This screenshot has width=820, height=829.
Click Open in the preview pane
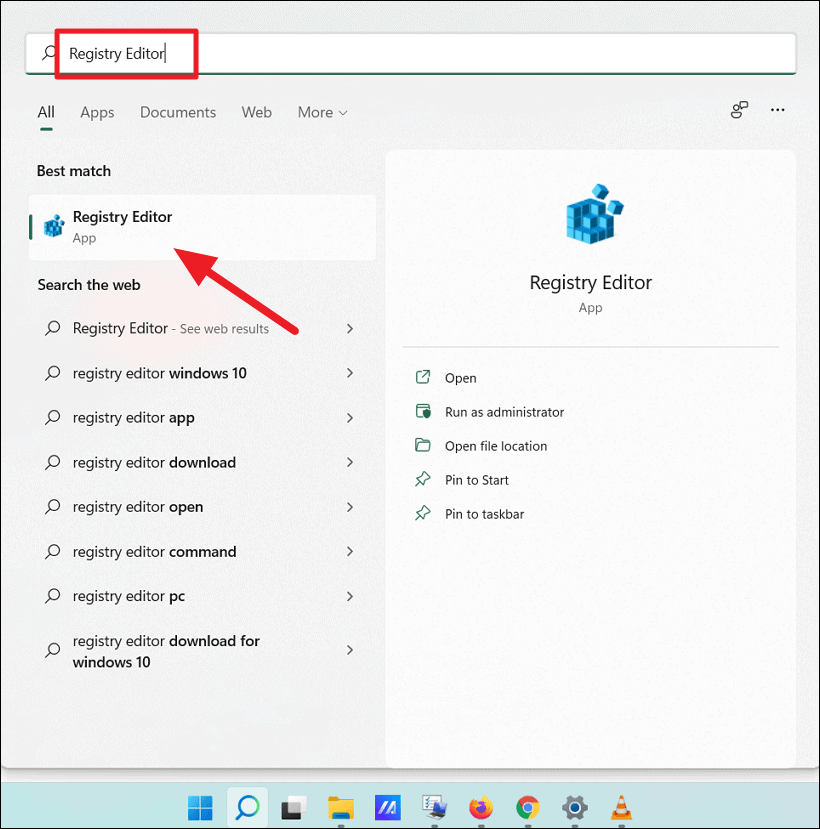(x=460, y=378)
